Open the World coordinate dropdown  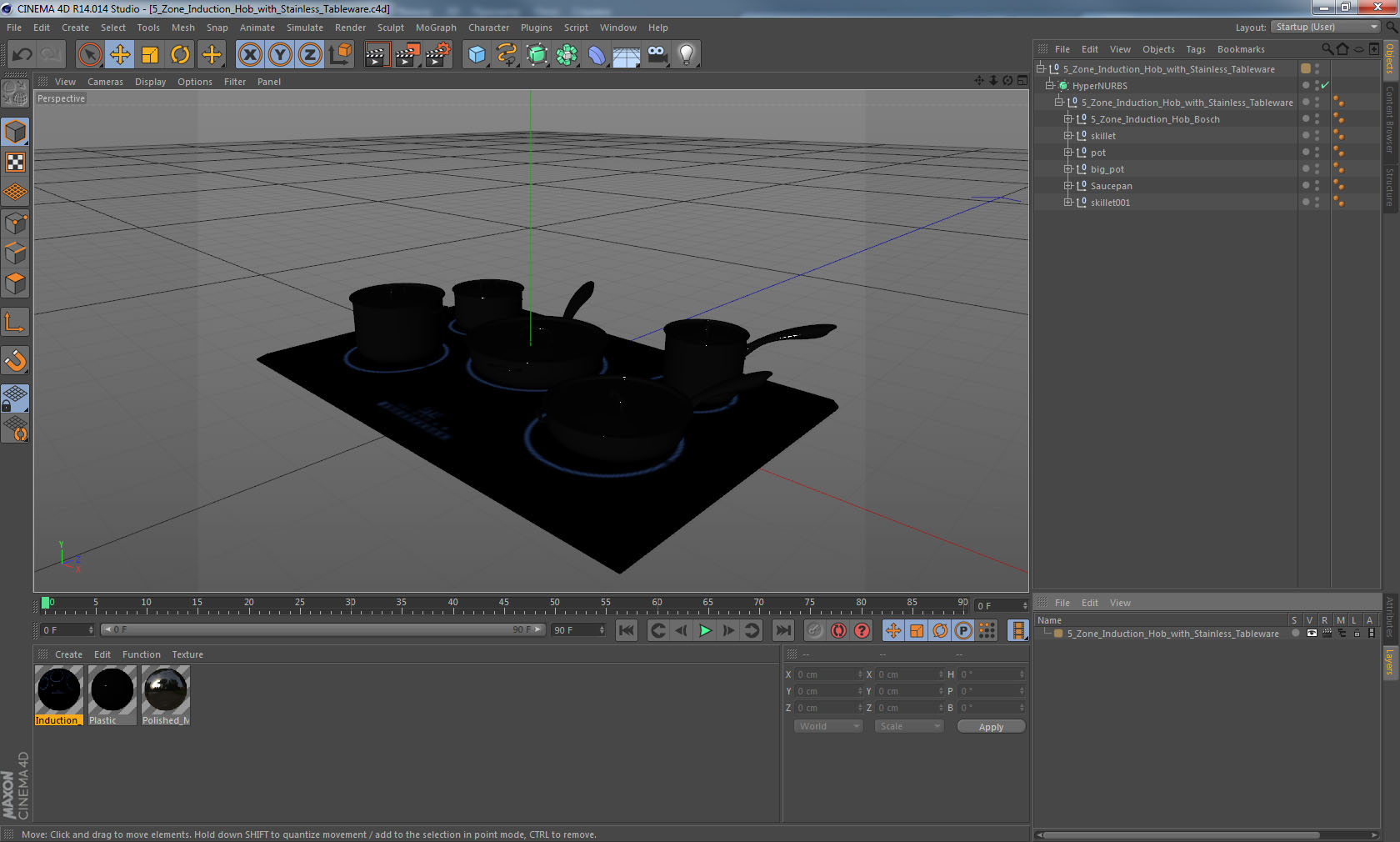tap(827, 726)
